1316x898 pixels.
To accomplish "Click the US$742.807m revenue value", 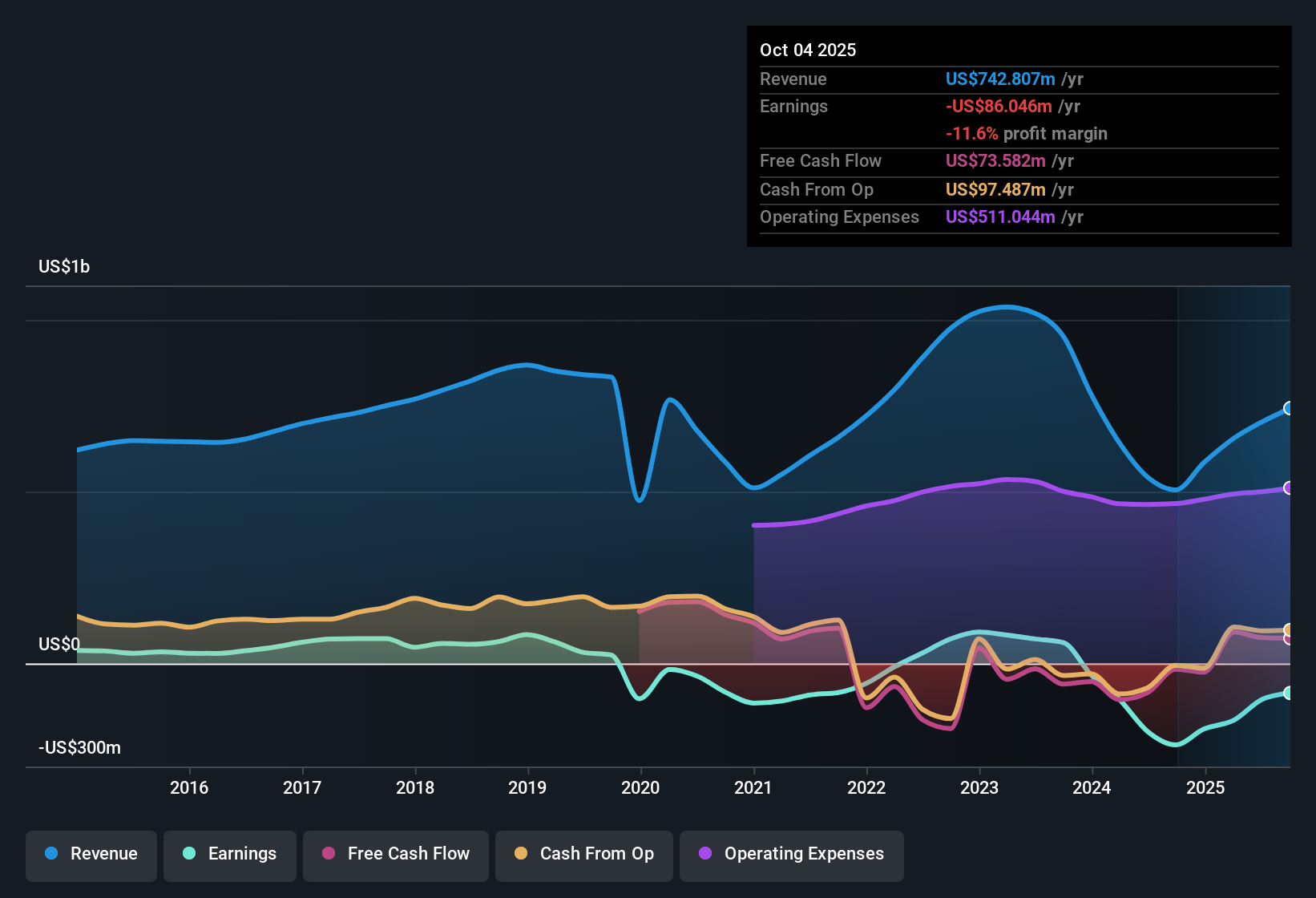I will pos(999,79).
